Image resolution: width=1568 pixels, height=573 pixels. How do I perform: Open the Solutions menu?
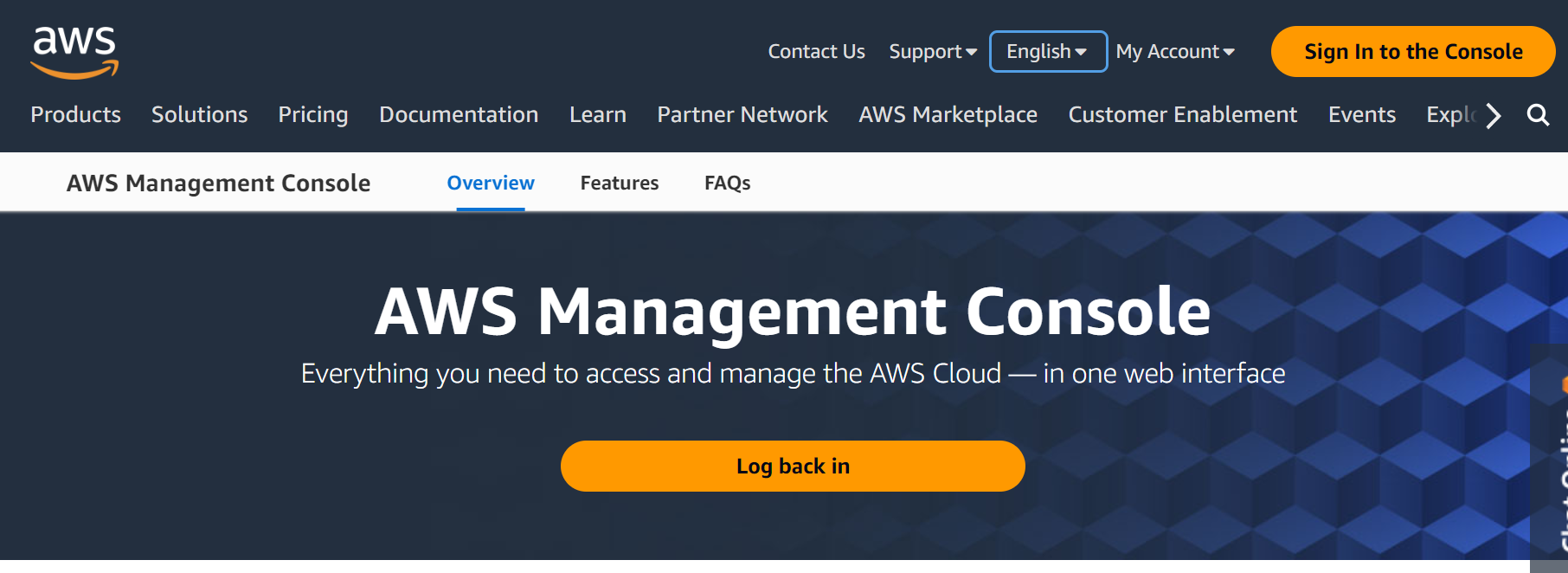click(x=199, y=115)
